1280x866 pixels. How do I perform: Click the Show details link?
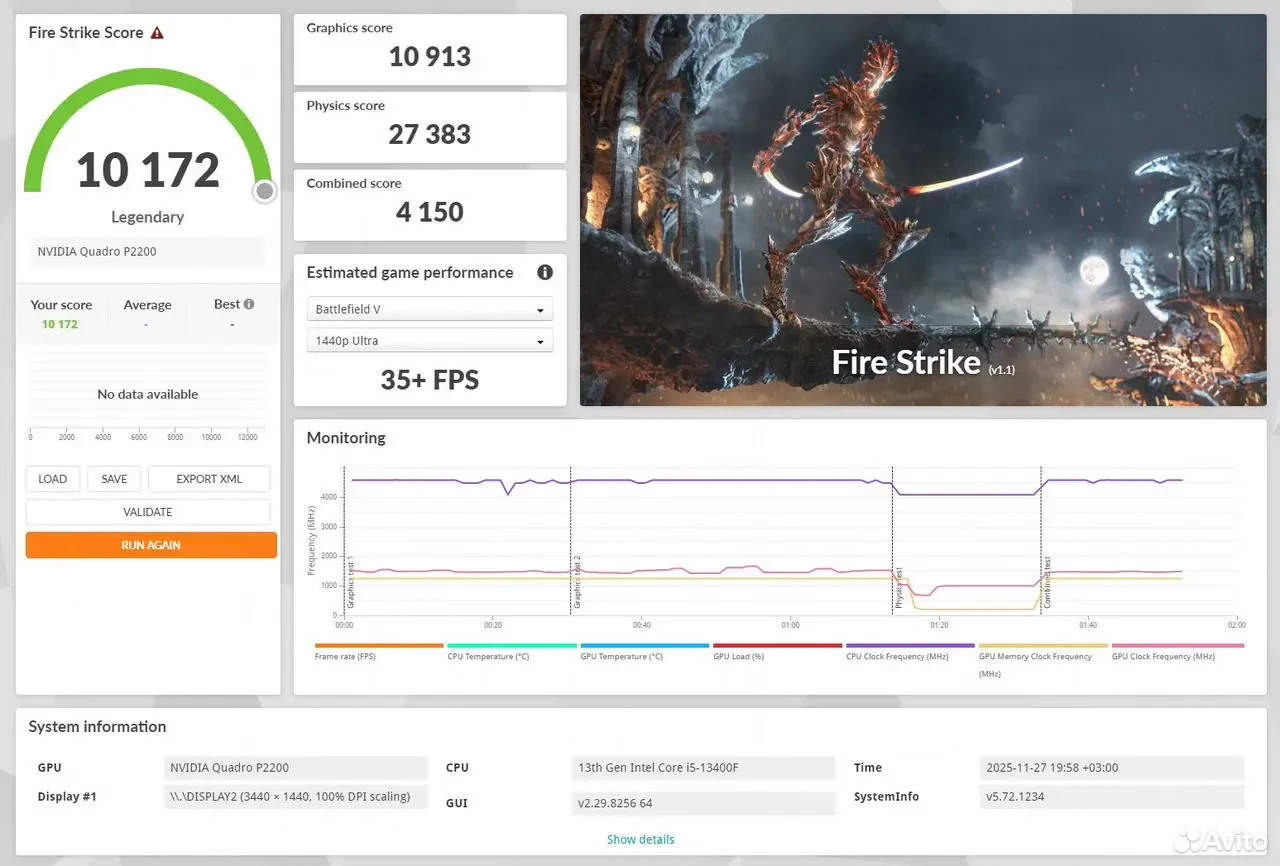click(640, 839)
